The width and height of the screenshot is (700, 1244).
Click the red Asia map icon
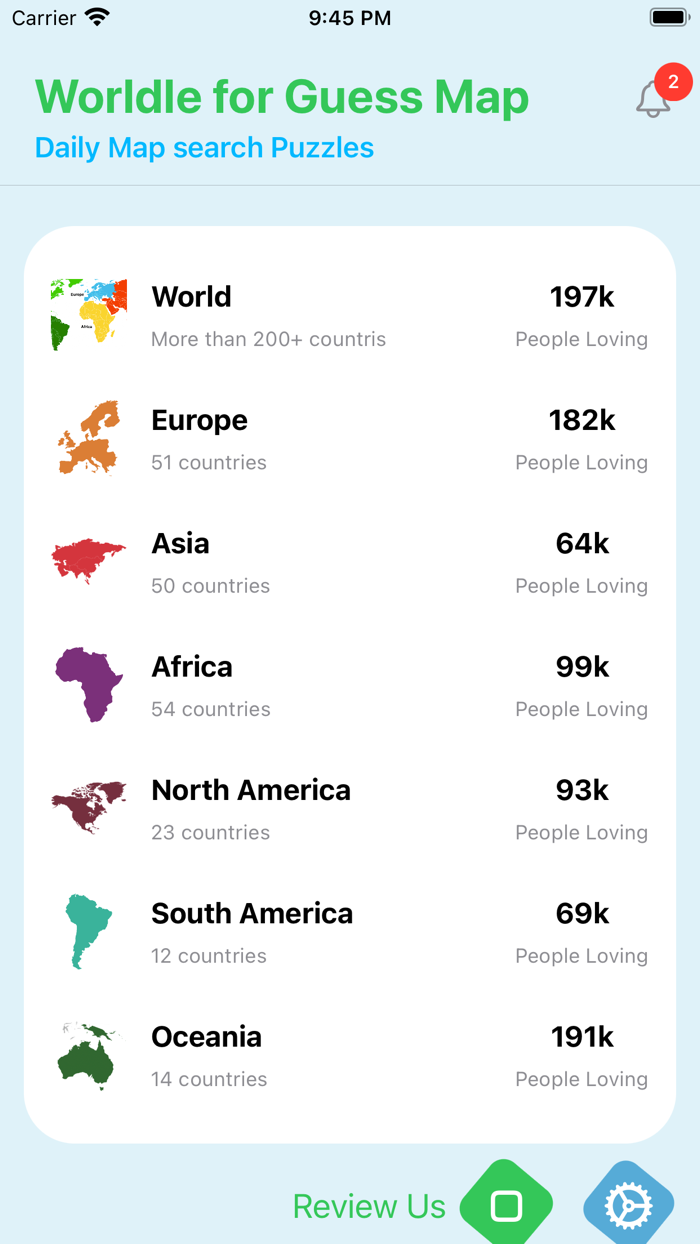click(88, 560)
